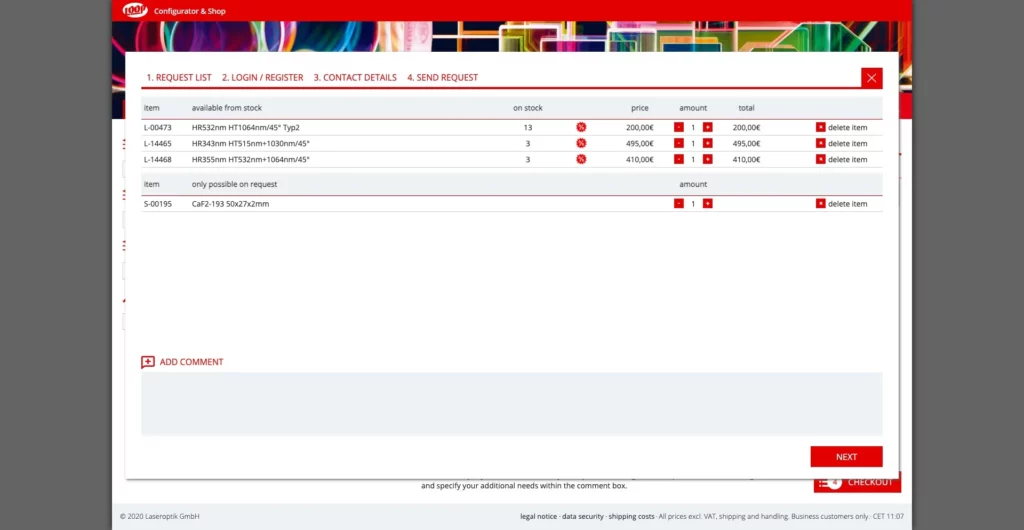Click the Add Comment icon
Image resolution: width=1024 pixels, height=530 pixels.
tap(148, 362)
